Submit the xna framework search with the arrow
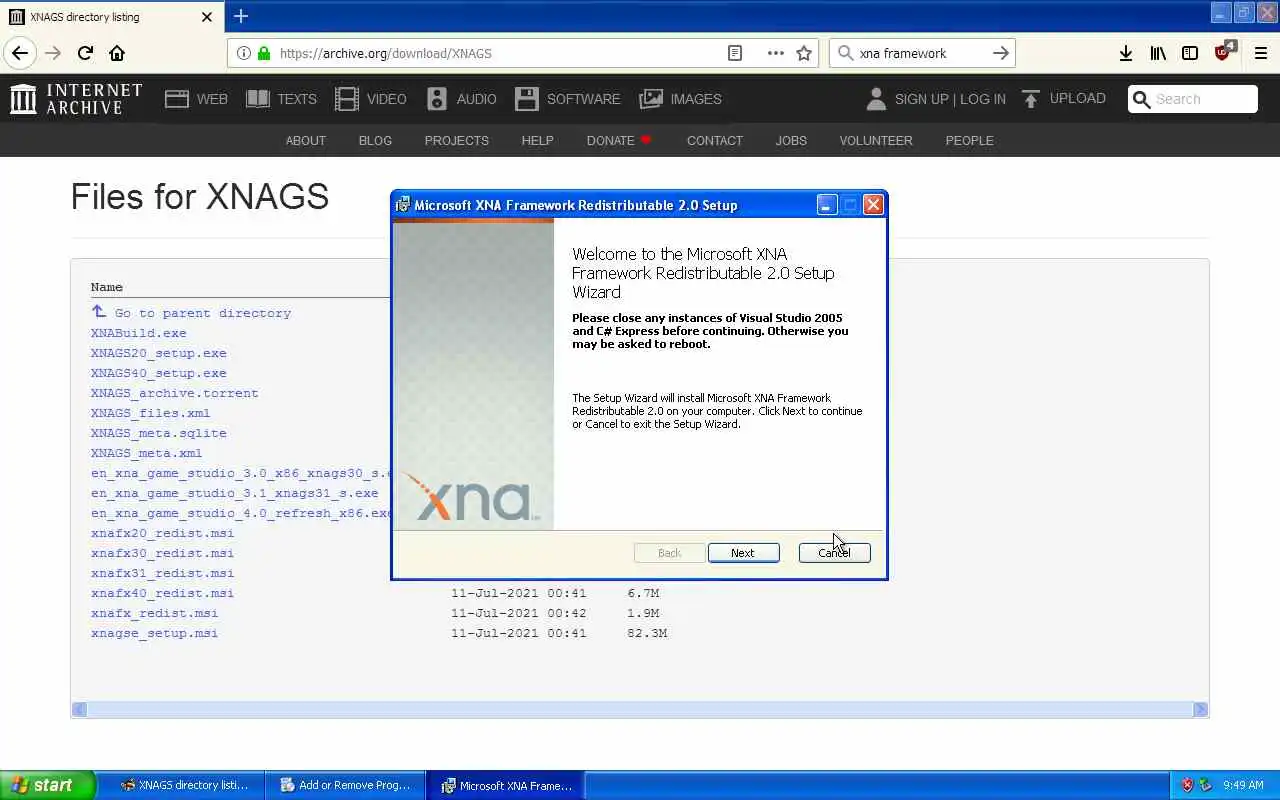This screenshot has height=800, width=1280. pos(1000,53)
